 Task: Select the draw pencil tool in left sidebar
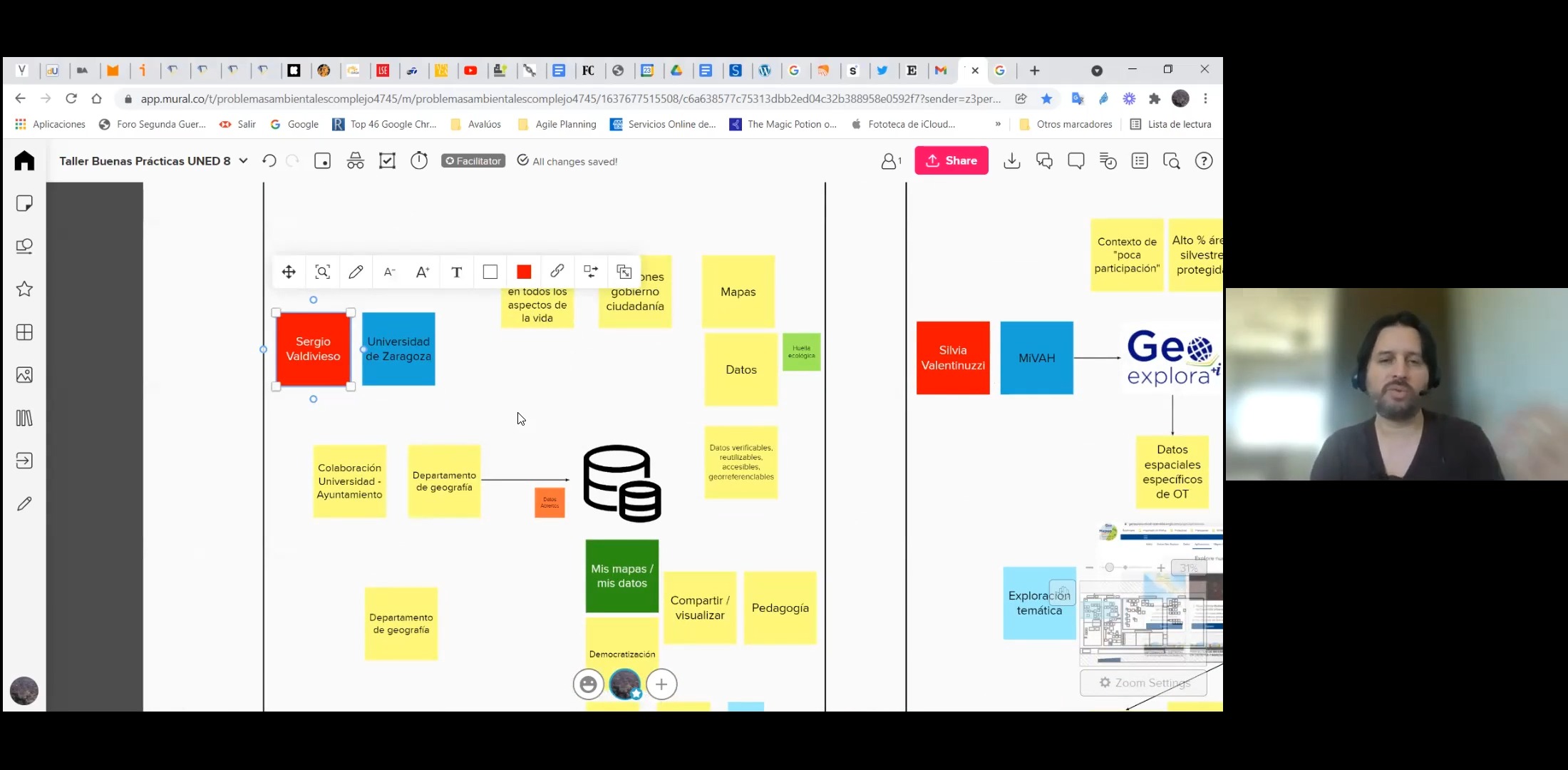click(x=24, y=504)
